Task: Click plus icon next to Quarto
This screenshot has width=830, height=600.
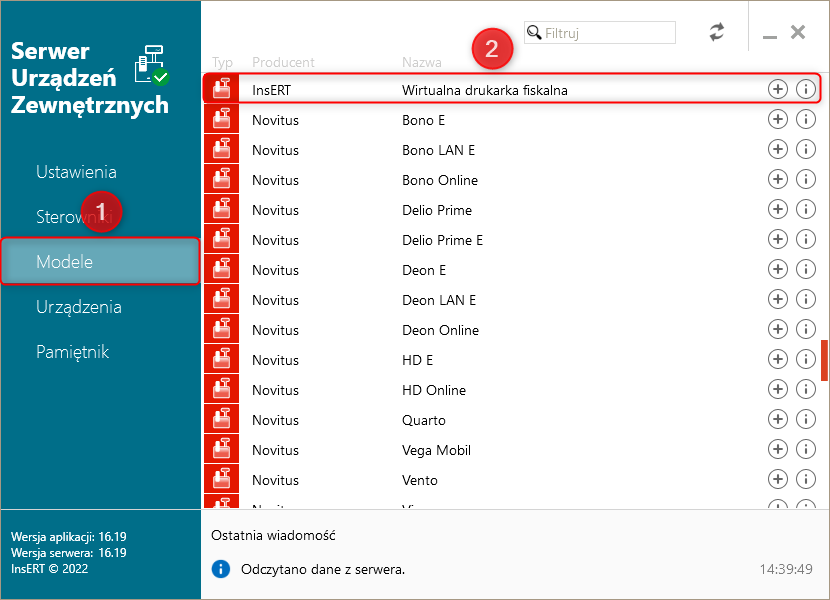Action: point(777,419)
